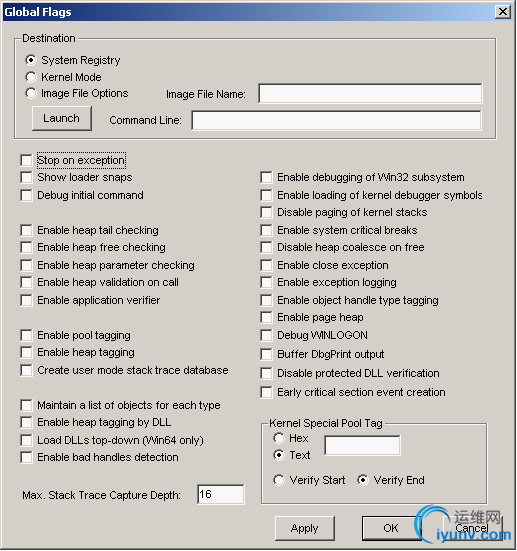The width and height of the screenshot is (517, 551).
Task: Tick Debug initial command
Action: click(x=26, y=195)
